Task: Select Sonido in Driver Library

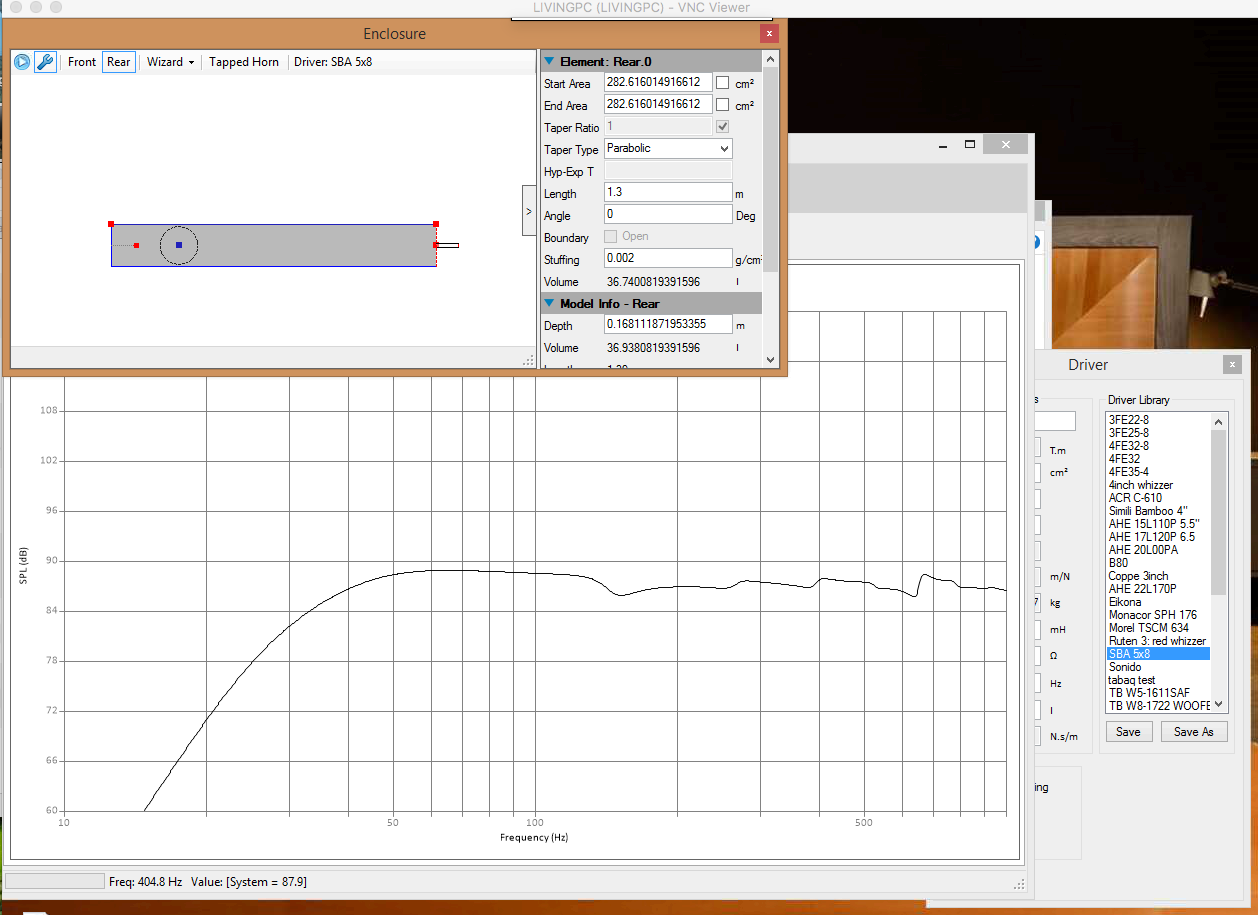Action: pyautogui.click(x=1125, y=667)
